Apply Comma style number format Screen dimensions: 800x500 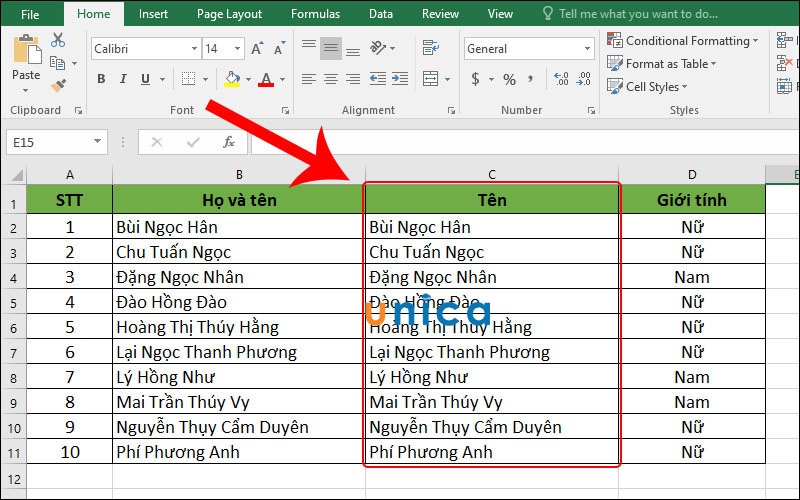(x=531, y=79)
